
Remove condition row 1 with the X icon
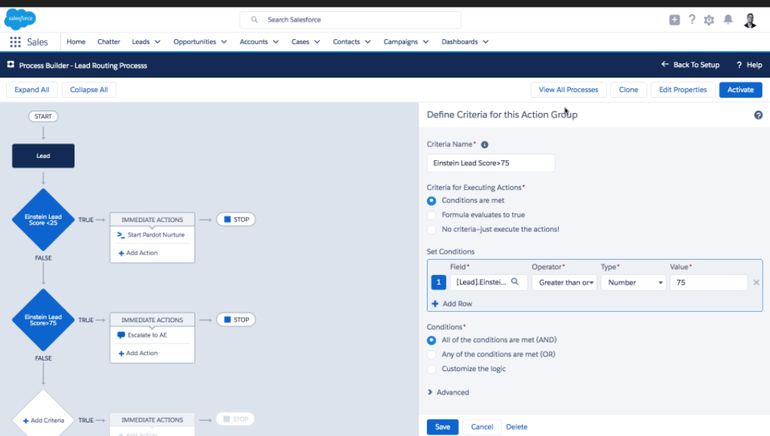click(x=756, y=282)
